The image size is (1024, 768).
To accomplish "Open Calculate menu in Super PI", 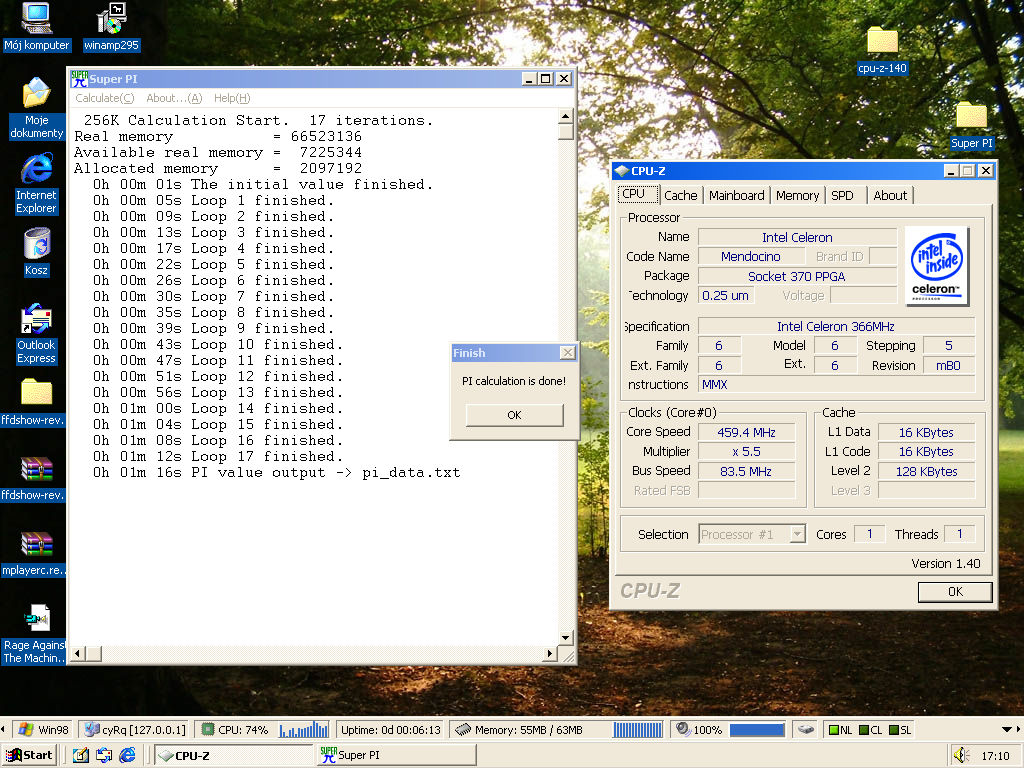I will click(x=104, y=98).
